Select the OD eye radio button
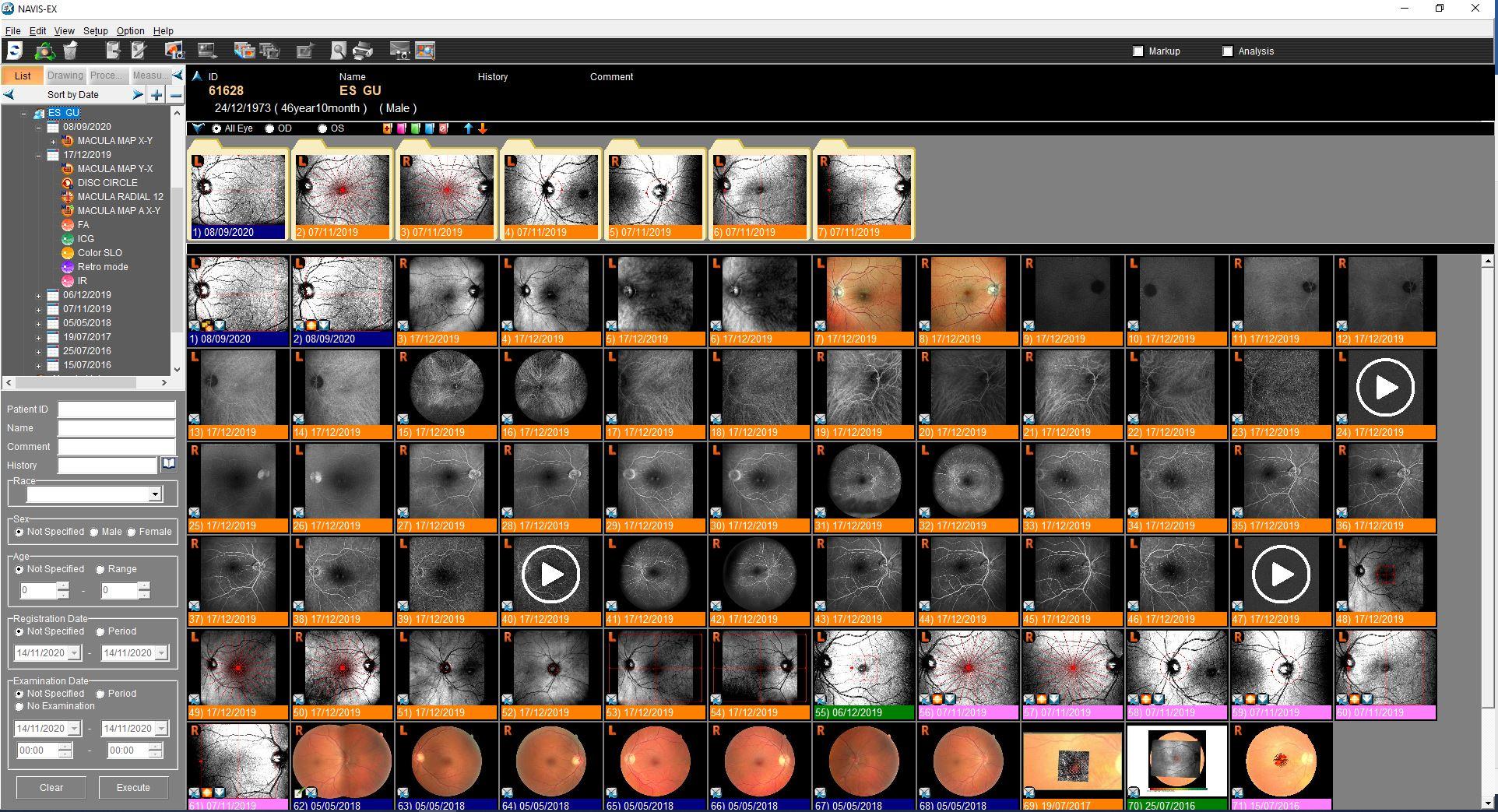This screenshot has height=812, width=1498. tap(270, 128)
